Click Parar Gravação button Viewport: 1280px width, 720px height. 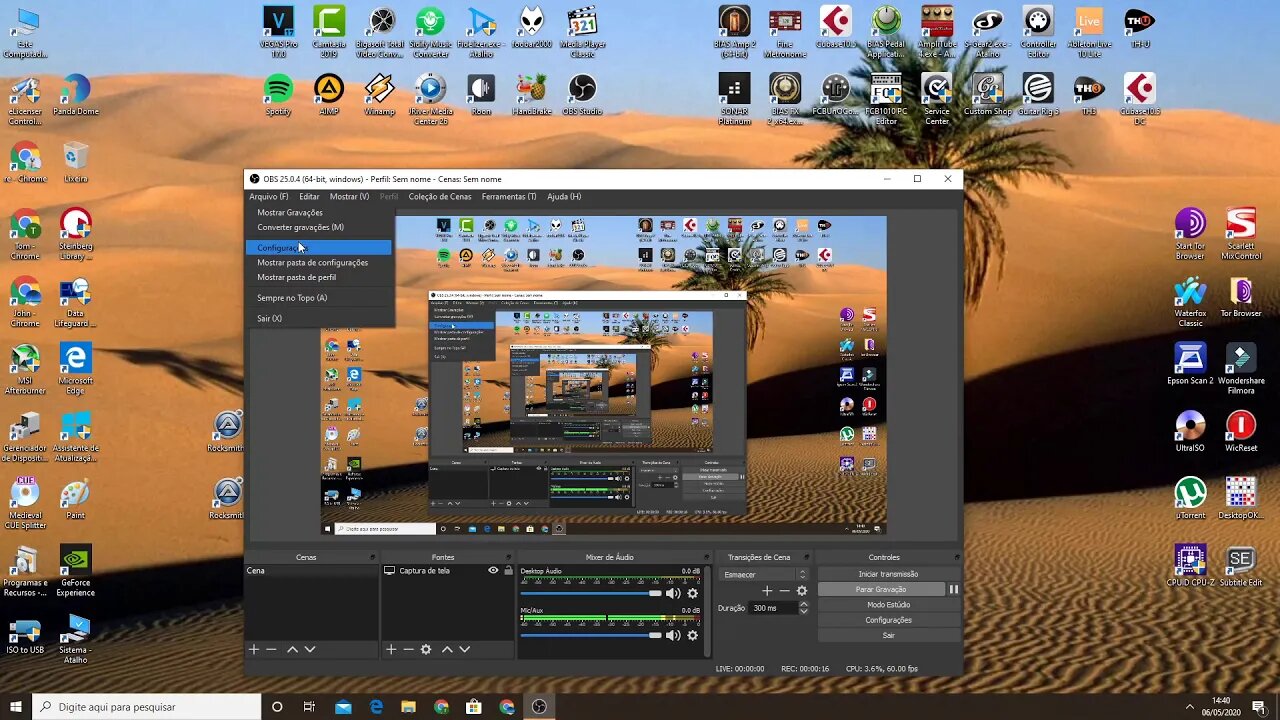(x=881, y=590)
